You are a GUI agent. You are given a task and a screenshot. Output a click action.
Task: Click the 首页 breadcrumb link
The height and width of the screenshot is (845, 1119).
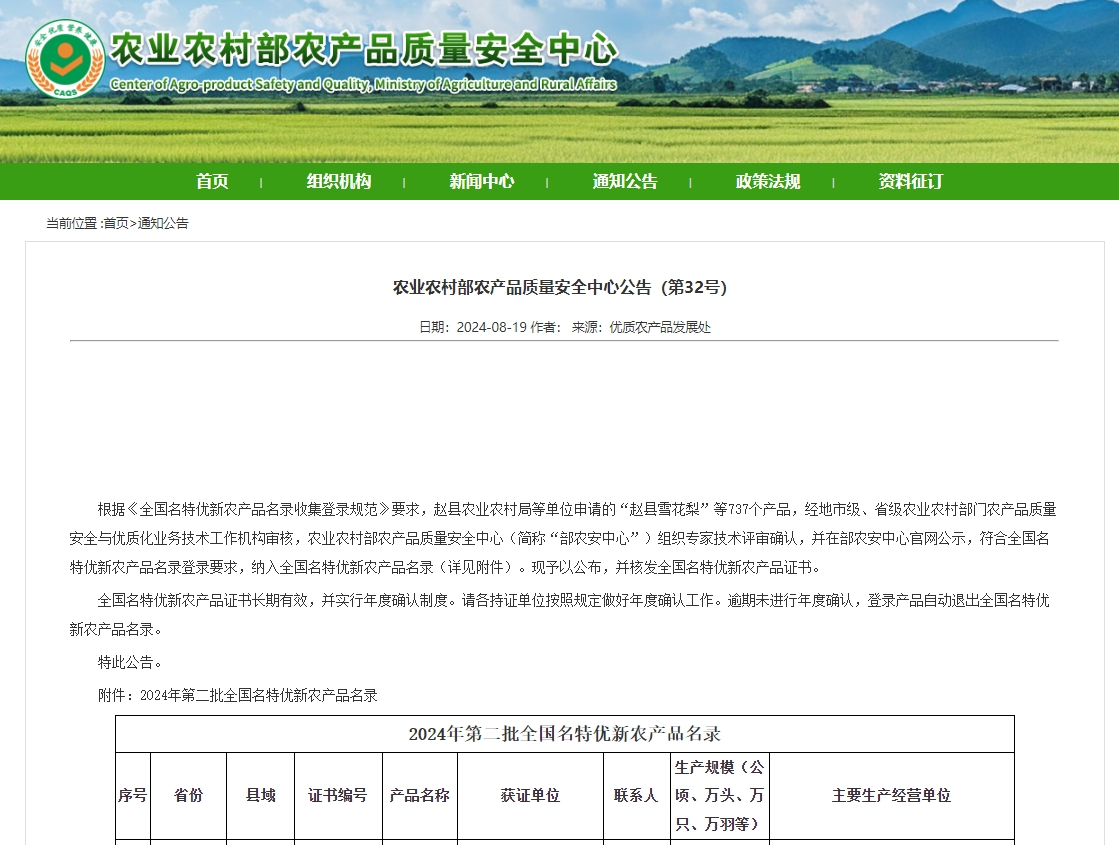[x=116, y=223]
